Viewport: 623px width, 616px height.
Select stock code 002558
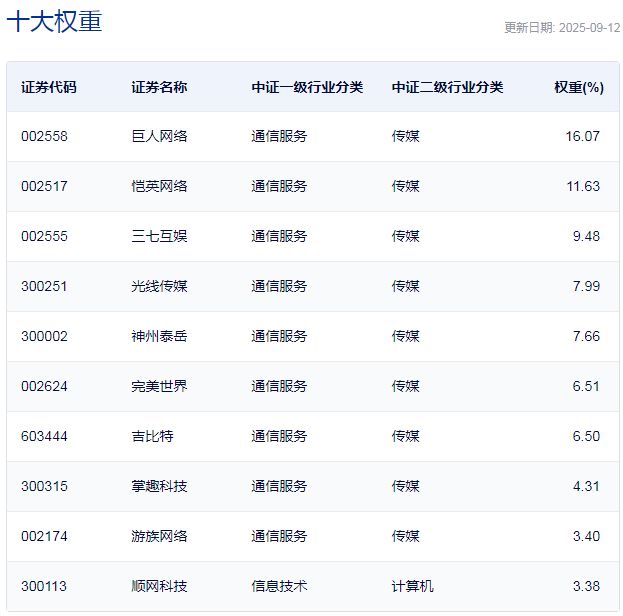(44, 136)
